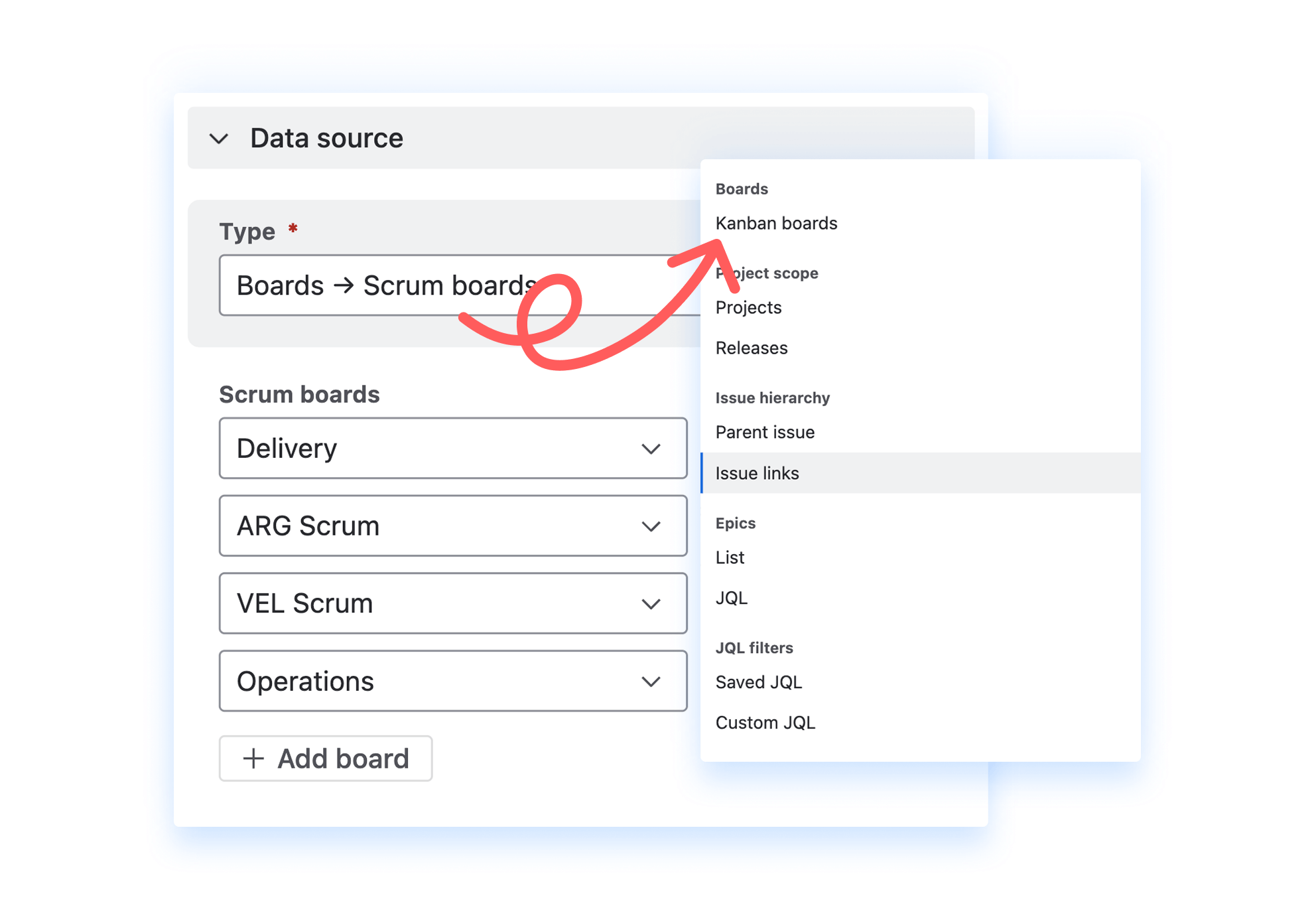
Task: Expand the Operations dropdown chevron
Action: [x=651, y=682]
